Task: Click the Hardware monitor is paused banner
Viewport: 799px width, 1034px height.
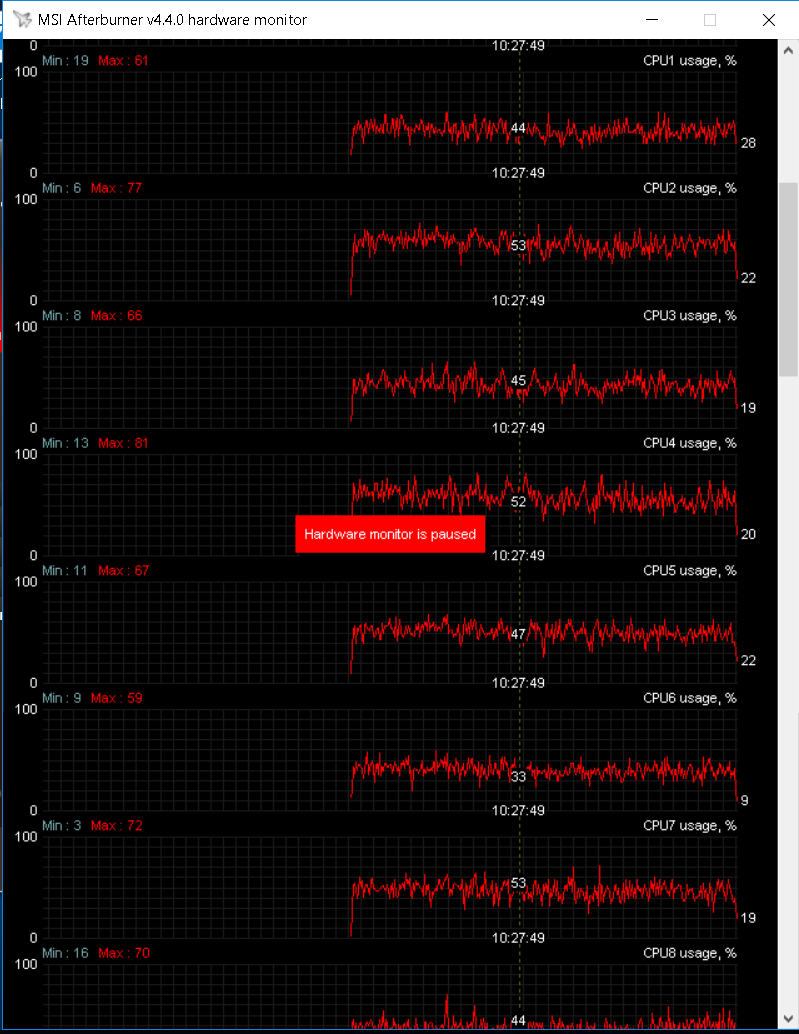Action: (x=390, y=534)
